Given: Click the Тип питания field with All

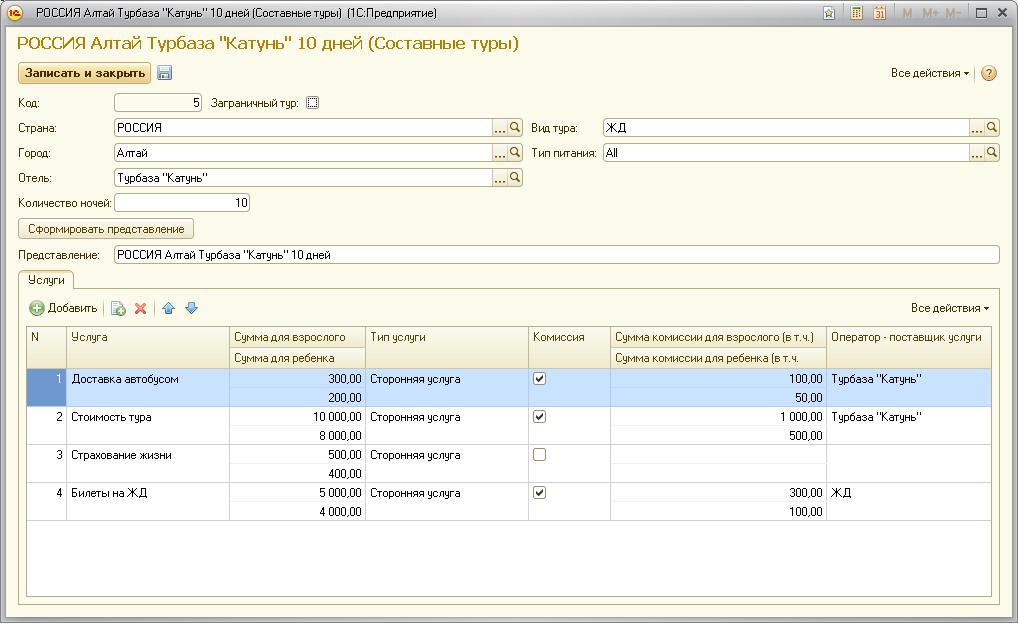Looking at the screenshot, I should point(786,153).
